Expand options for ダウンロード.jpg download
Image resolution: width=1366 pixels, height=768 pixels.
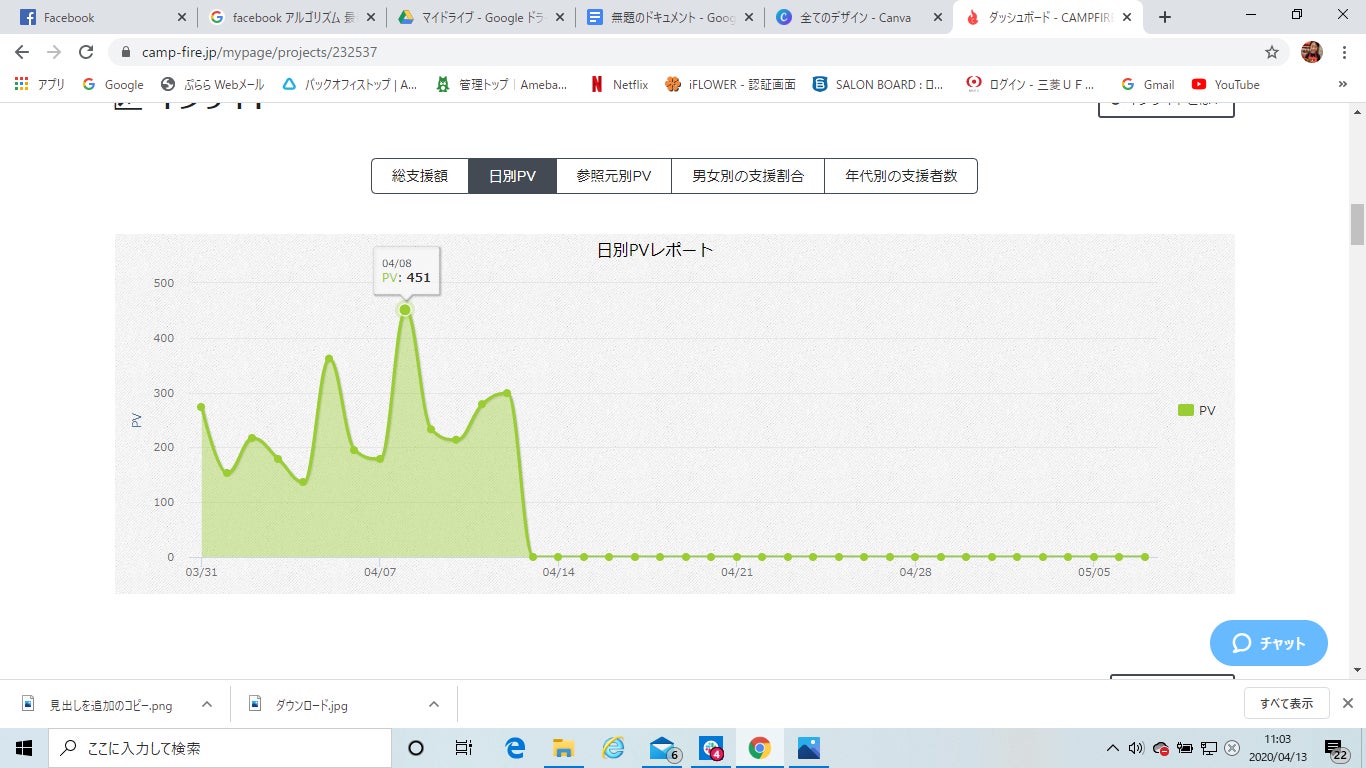[x=434, y=704]
